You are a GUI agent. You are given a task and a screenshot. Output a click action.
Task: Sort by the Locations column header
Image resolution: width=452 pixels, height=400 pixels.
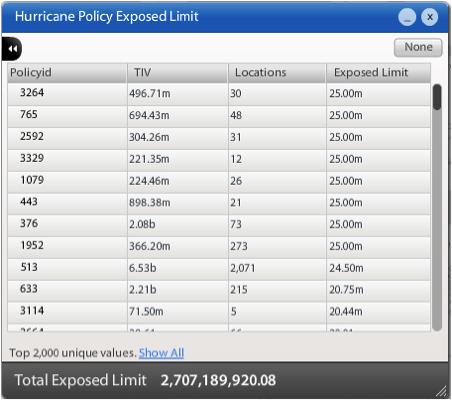[x=277, y=73]
